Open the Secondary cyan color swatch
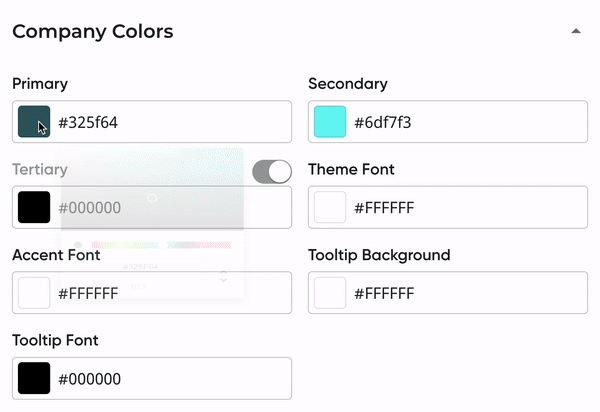The image size is (600, 412). [330, 122]
